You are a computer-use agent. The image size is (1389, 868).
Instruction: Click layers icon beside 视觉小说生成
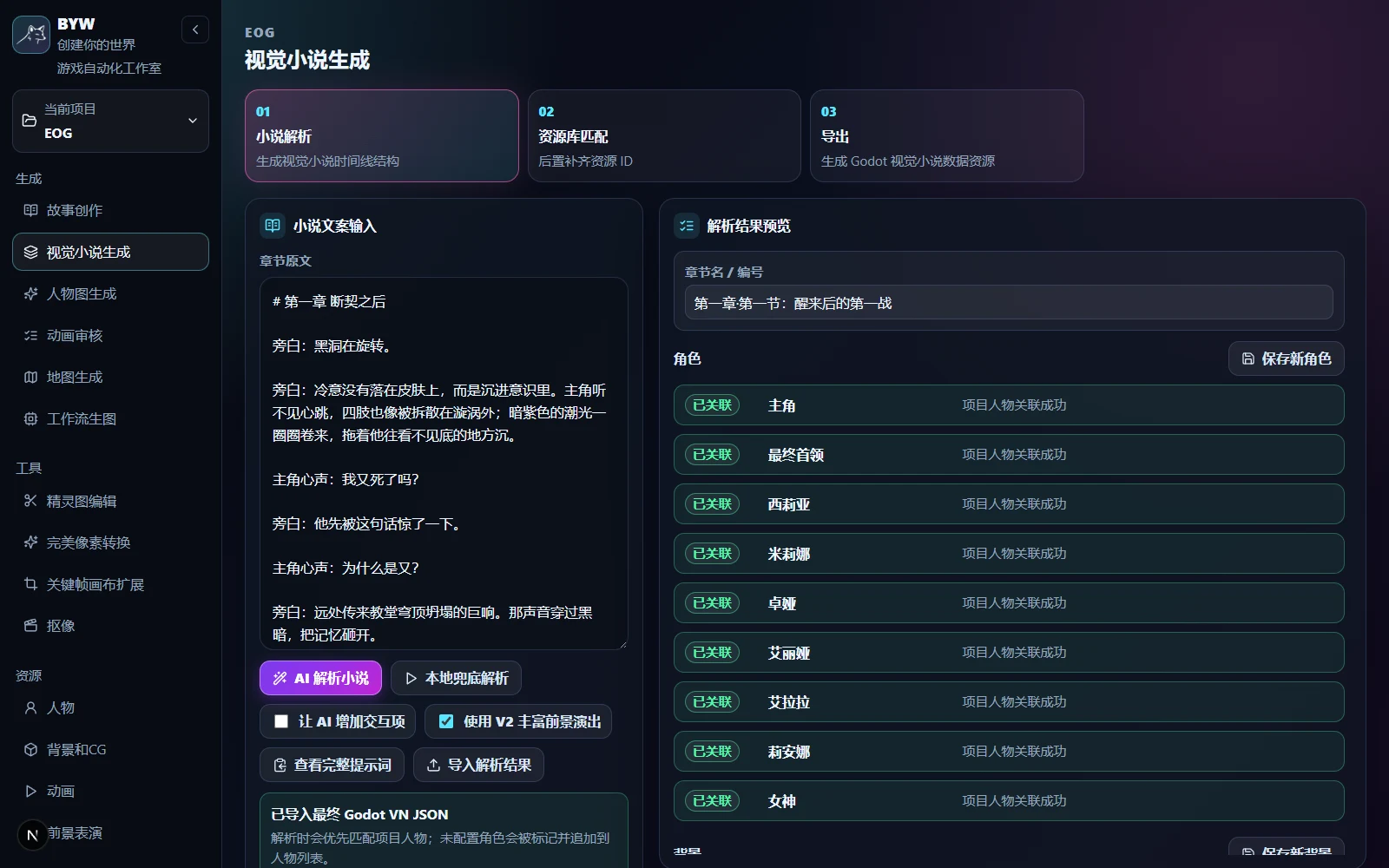pos(30,252)
